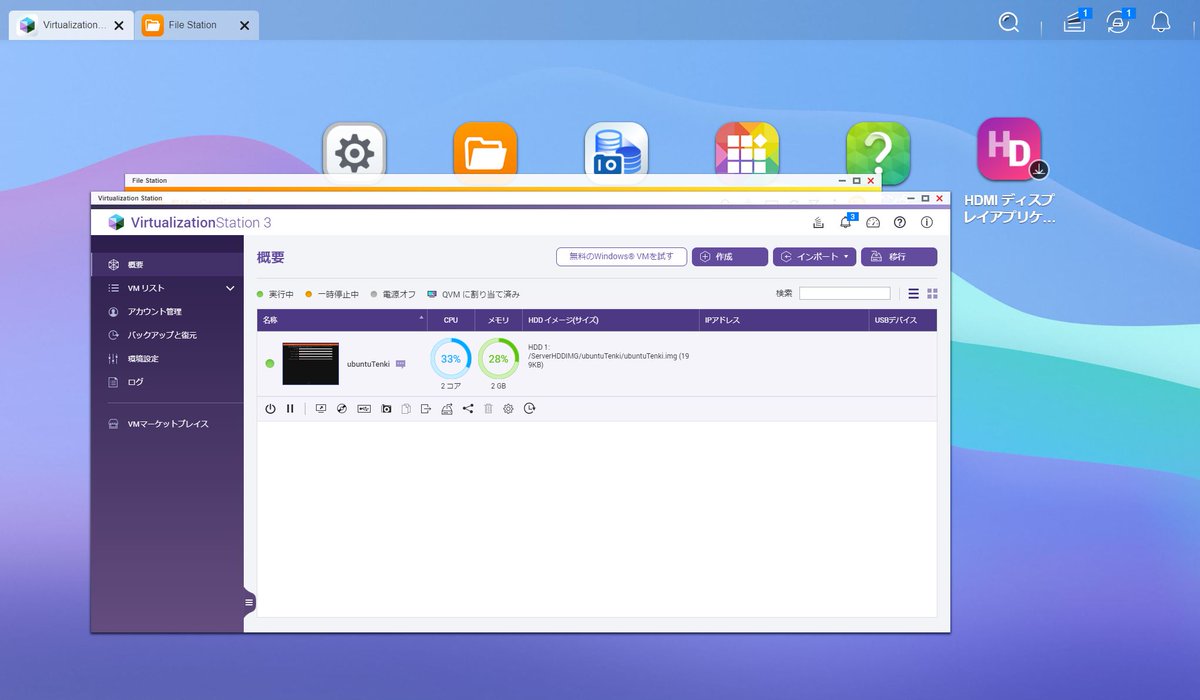Open external devices icon in top system bar
1200x700 pixels.
tap(1118, 22)
